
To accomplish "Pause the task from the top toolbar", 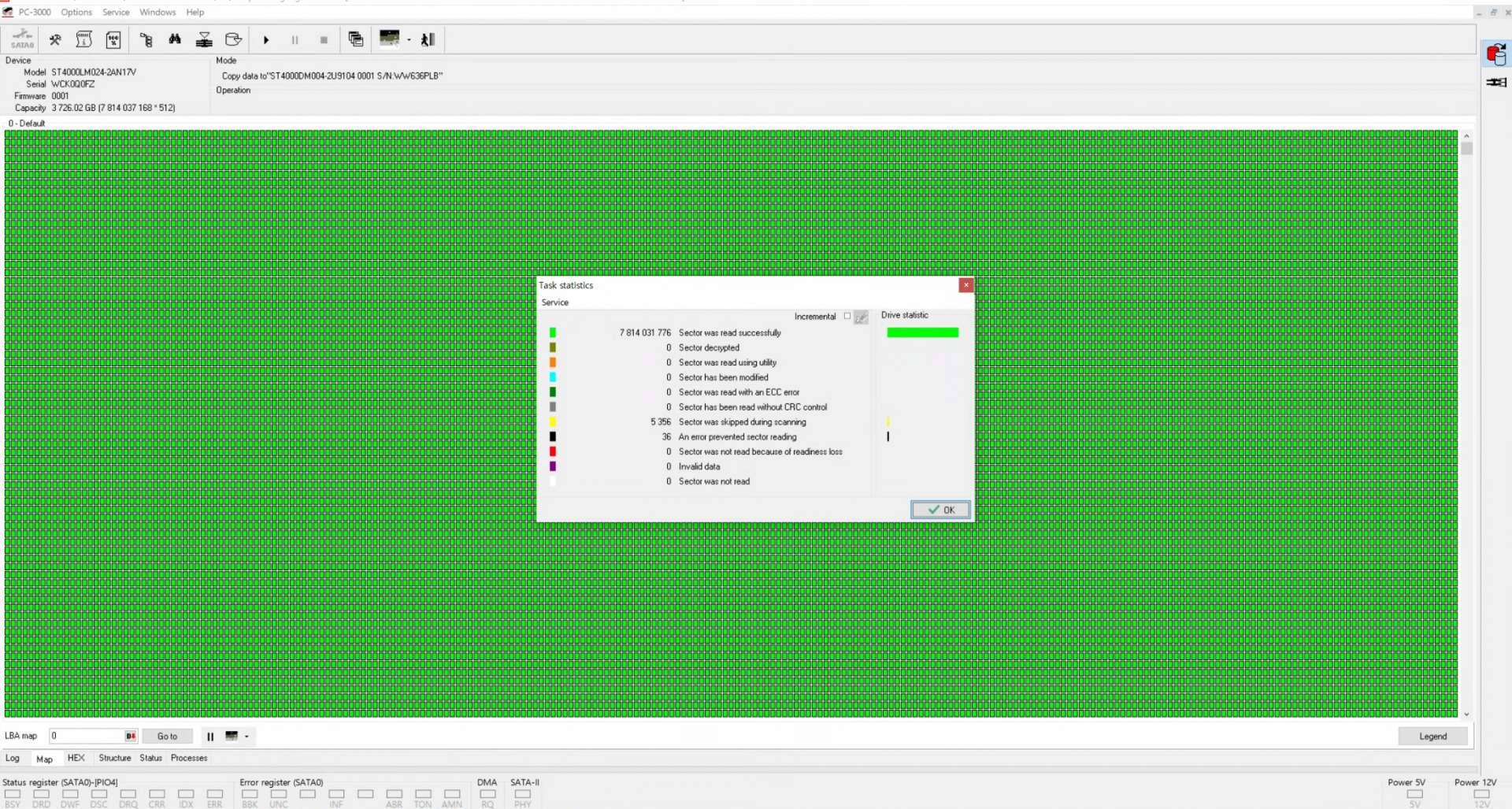I will pyautogui.click(x=295, y=39).
